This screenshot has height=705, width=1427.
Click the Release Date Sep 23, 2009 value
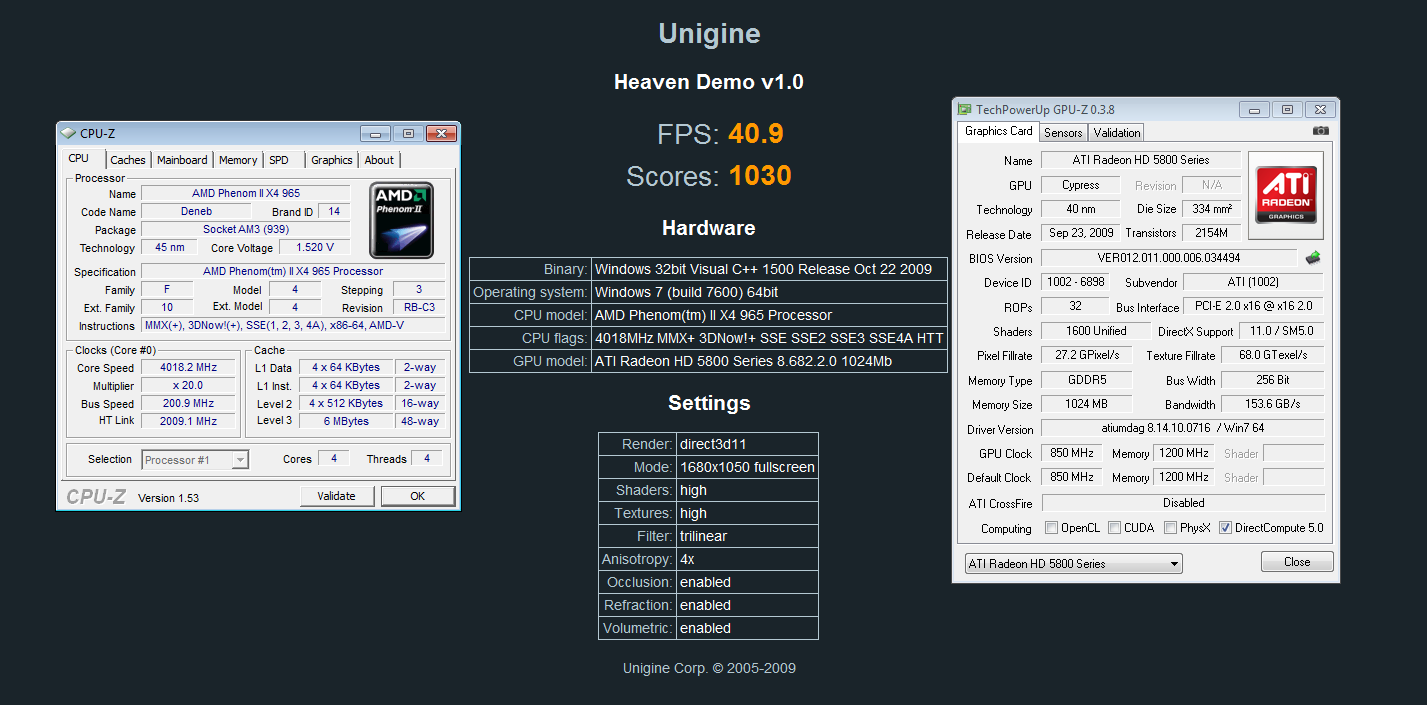pos(1081,234)
